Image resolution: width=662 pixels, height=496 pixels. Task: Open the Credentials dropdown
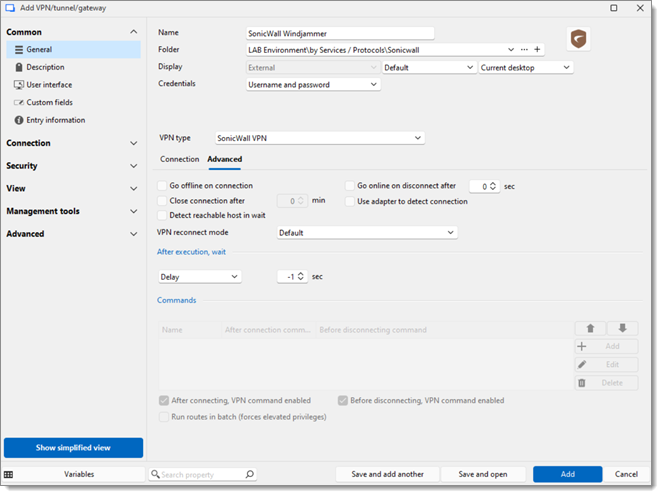tap(313, 84)
